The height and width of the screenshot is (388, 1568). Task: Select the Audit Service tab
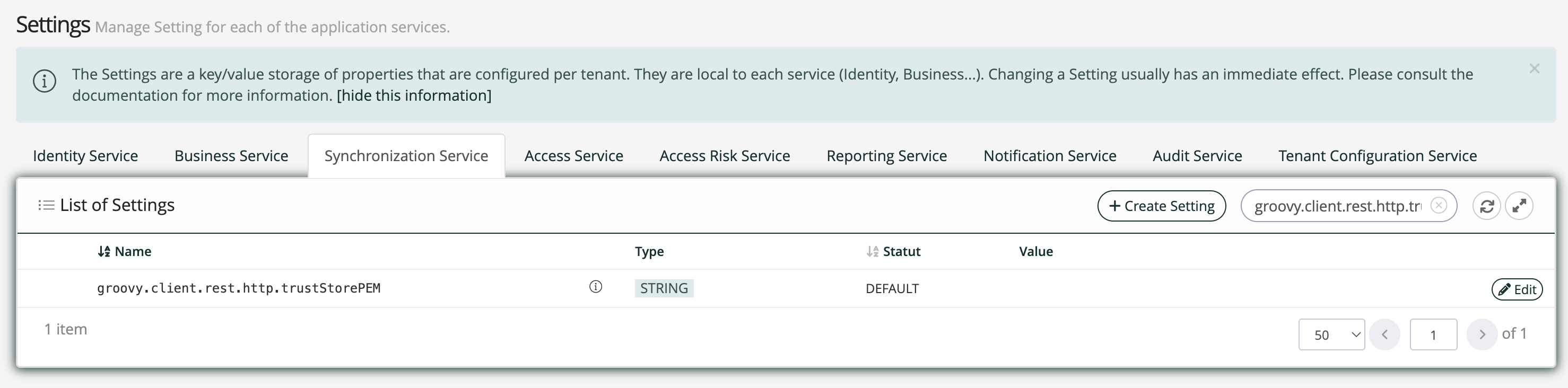[x=1197, y=156]
